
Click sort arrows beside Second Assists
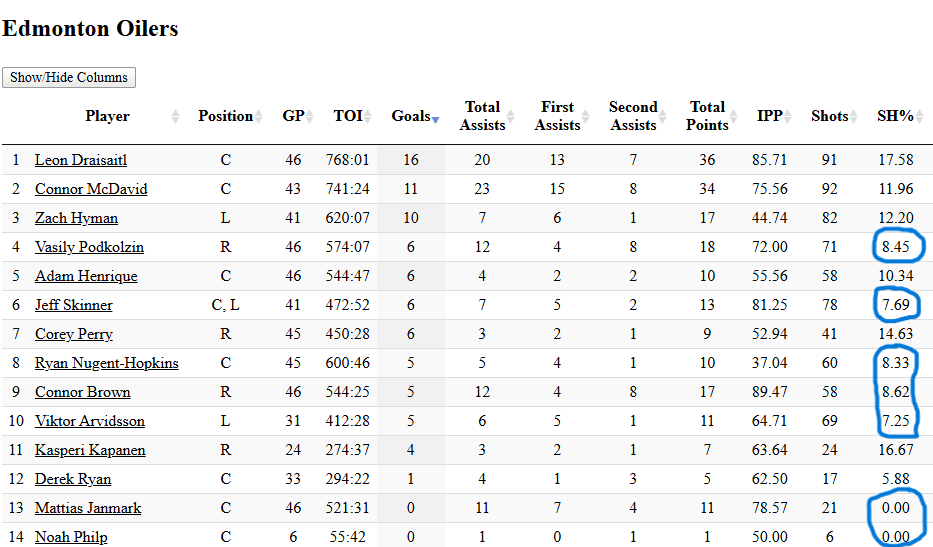pos(664,117)
